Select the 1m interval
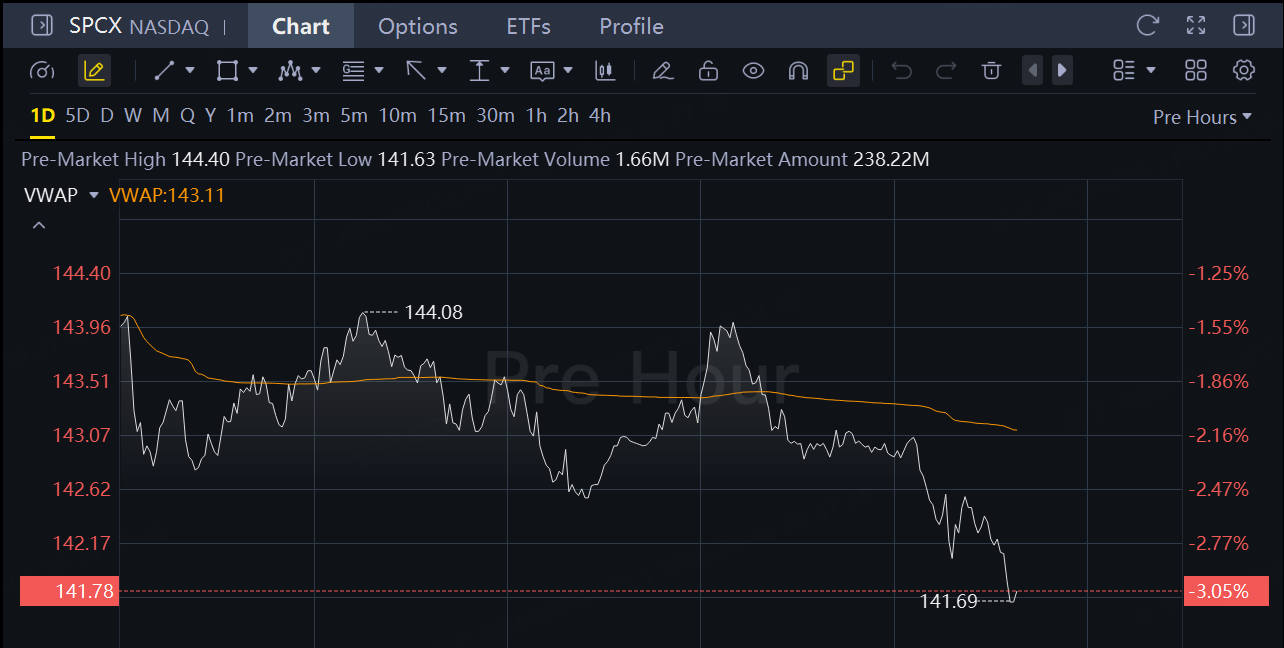 (x=240, y=116)
